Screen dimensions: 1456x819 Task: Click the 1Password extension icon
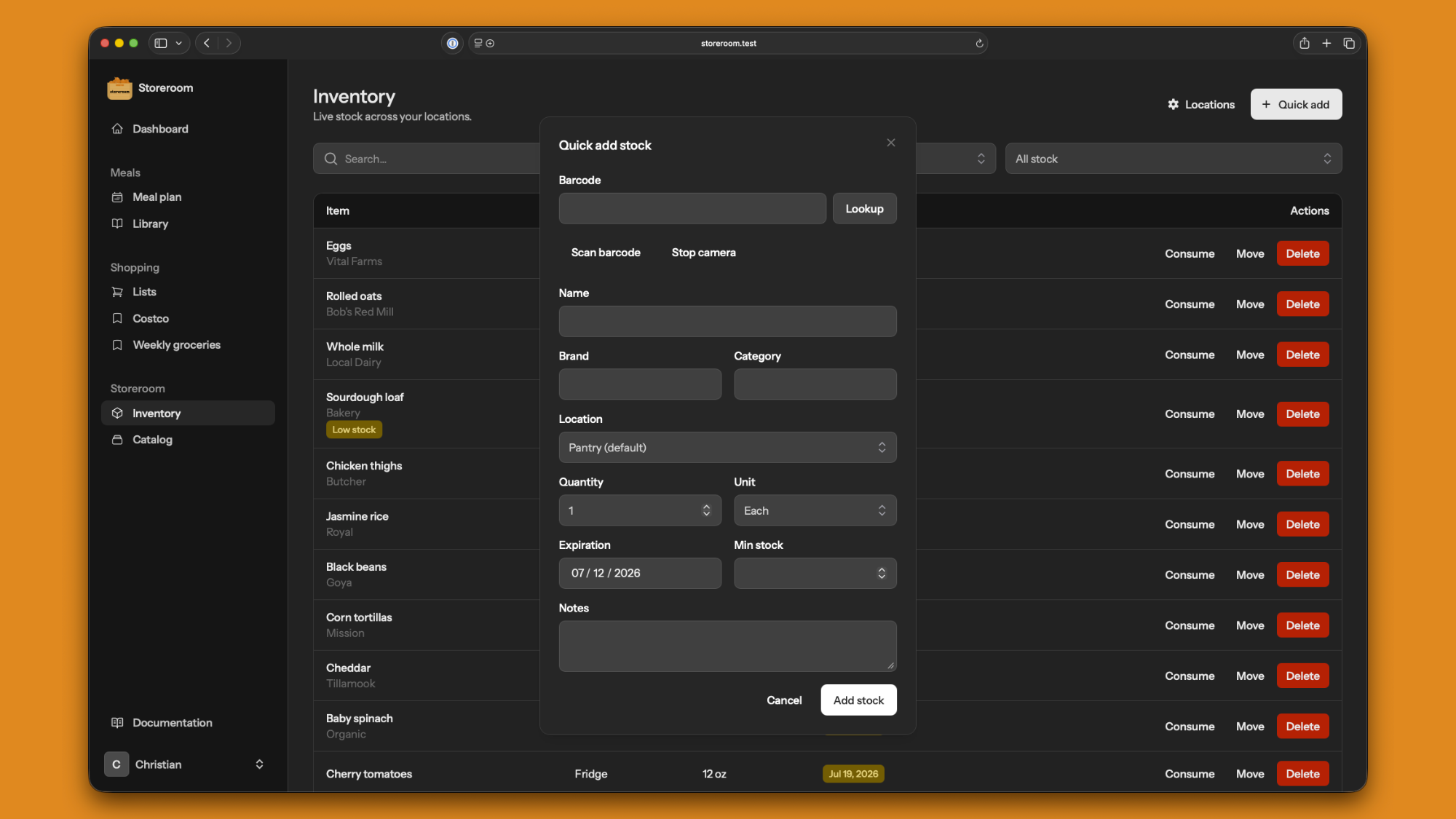coord(452,44)
